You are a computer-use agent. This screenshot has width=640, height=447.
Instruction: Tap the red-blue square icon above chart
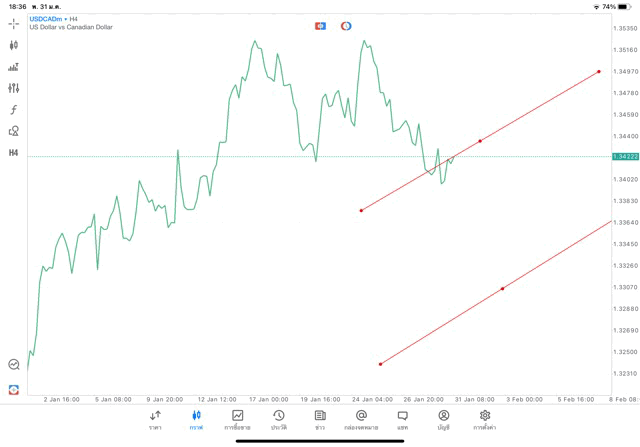320,26
